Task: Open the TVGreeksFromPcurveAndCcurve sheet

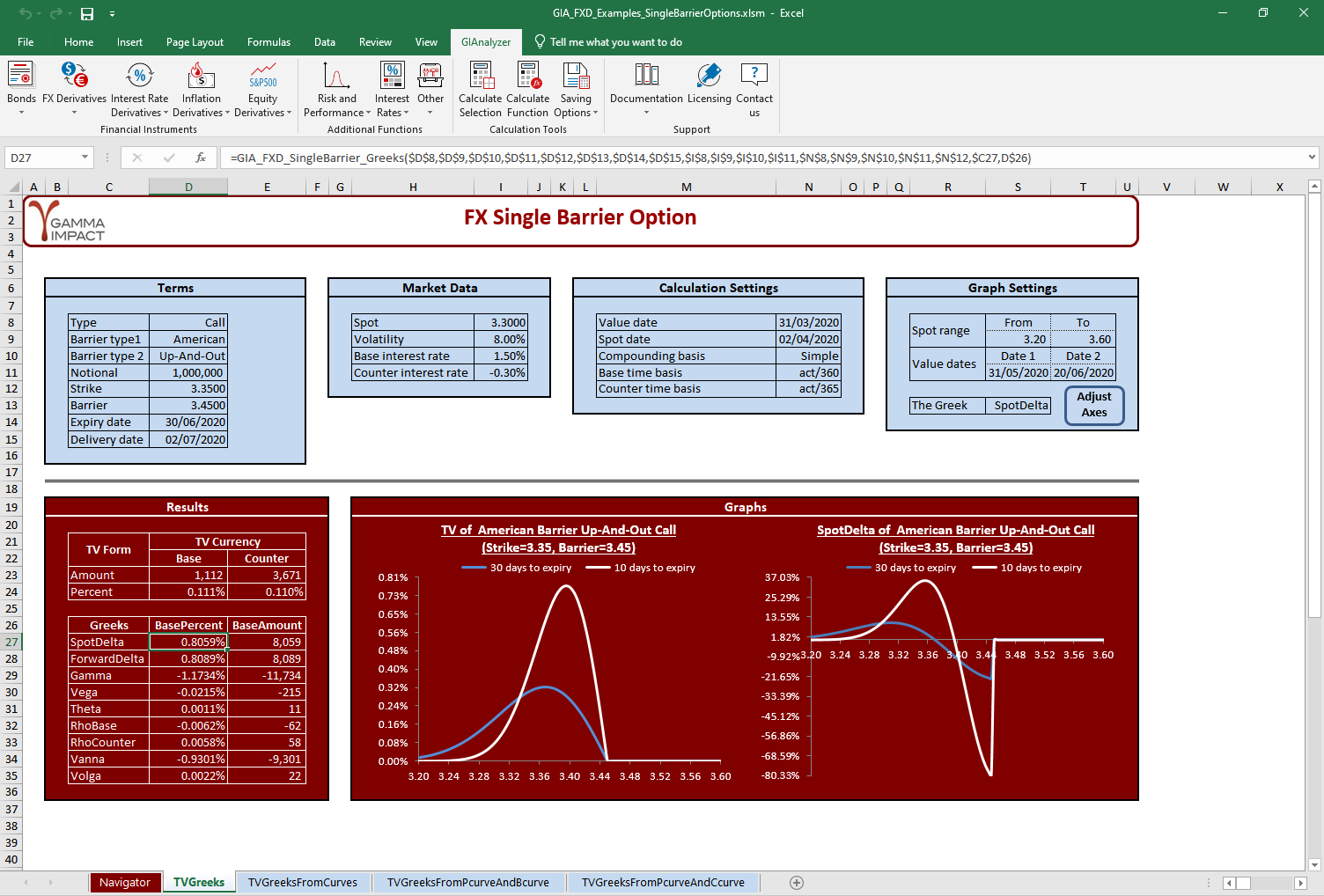Action: point(663,882)
